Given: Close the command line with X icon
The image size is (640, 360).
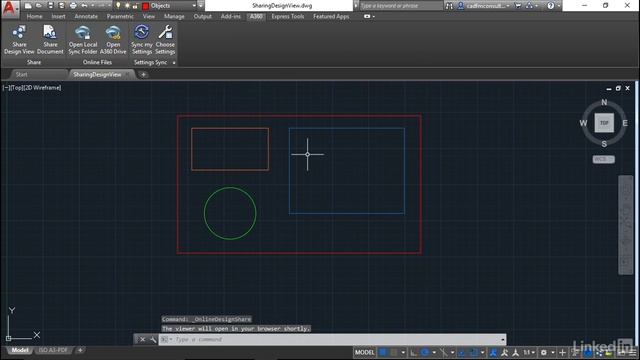Looking at the screenshot, I should pyautogui.click(x=142, y=340).
